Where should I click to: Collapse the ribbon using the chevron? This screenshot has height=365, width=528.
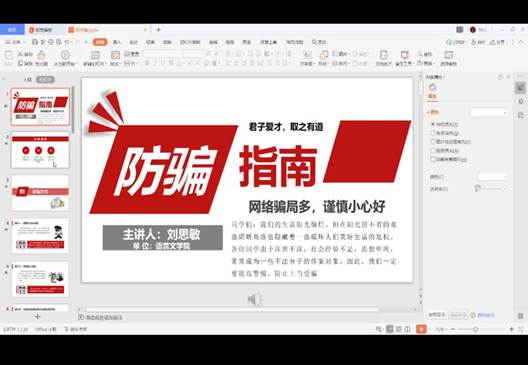coord(521,42)
